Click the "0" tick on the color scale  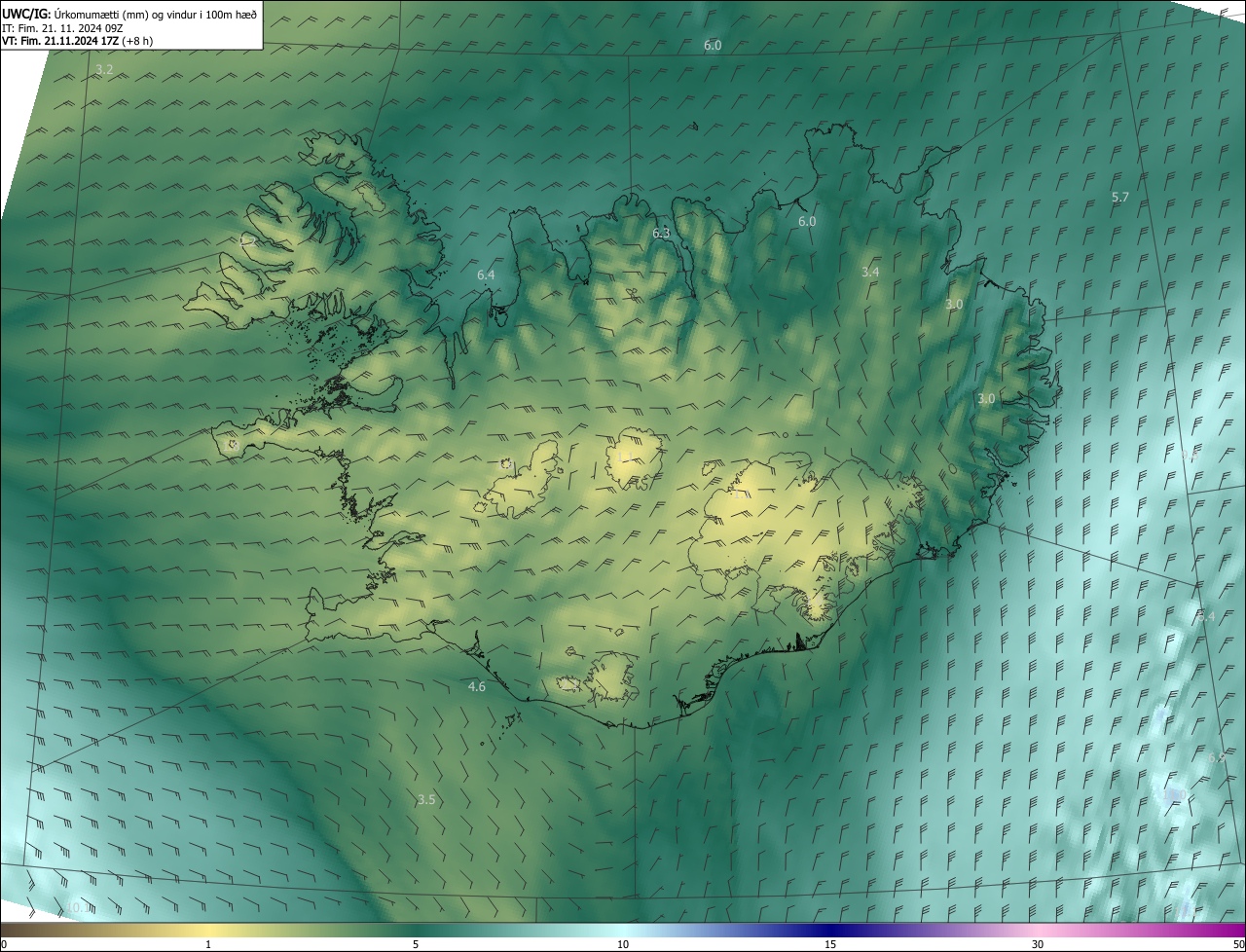click(4, 944)
